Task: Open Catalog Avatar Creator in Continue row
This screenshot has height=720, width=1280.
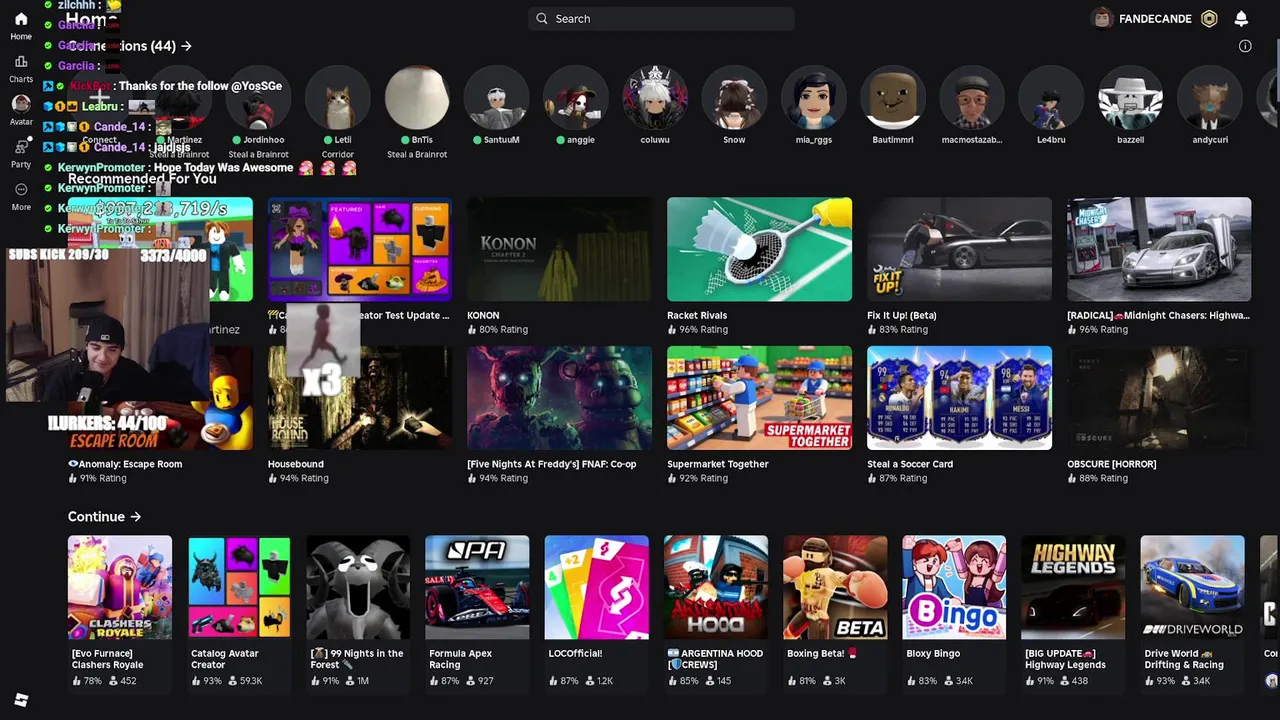Action: tap(239, 587)
